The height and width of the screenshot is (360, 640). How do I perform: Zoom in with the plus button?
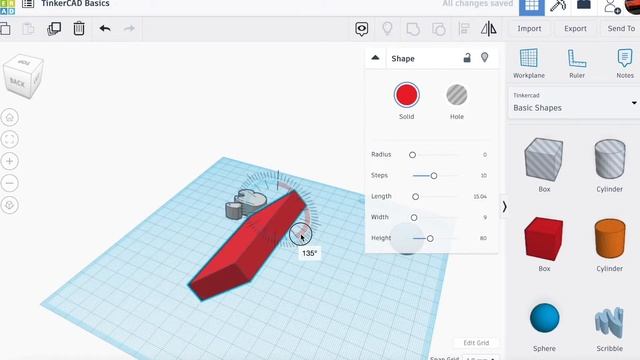(10, 161)
